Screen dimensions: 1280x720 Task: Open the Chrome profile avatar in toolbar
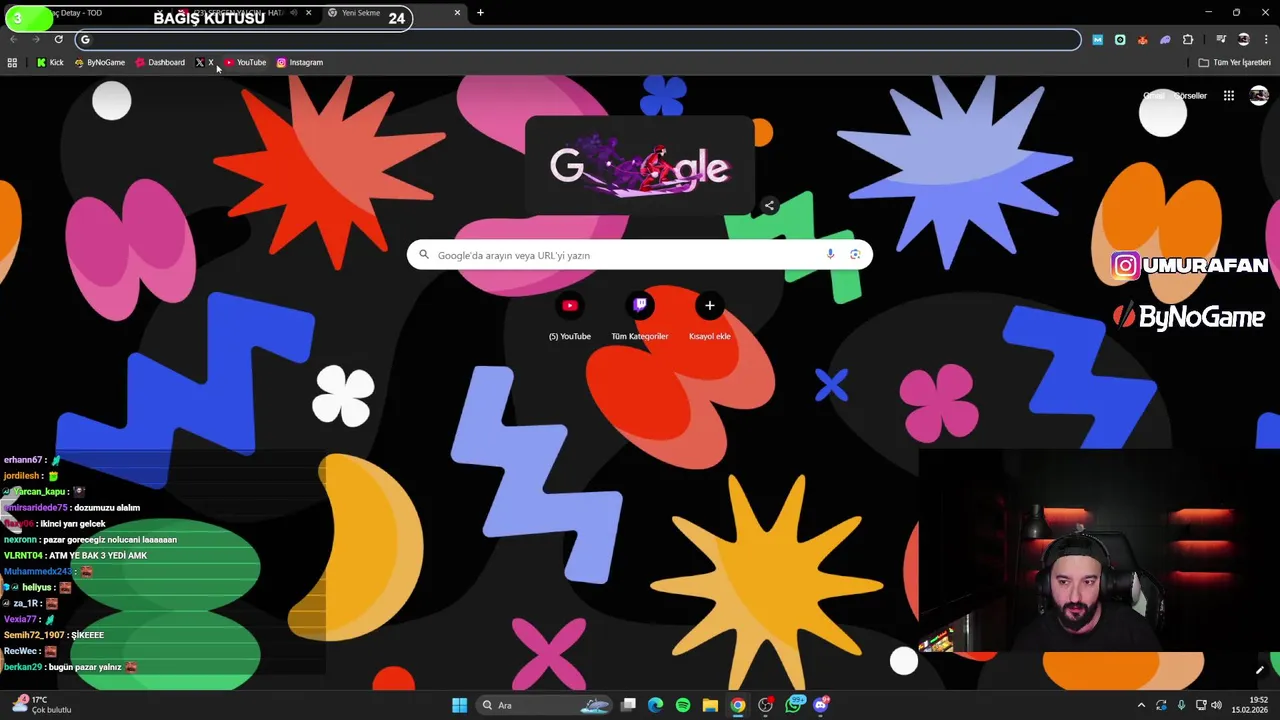pos(1244,40)
